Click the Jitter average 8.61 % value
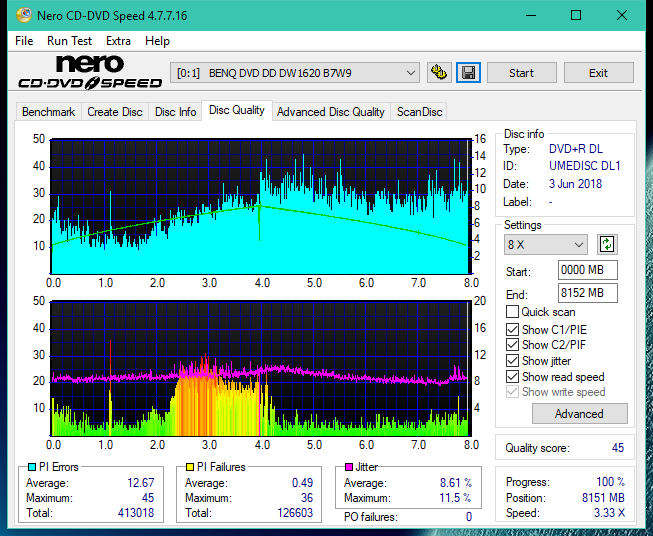 456,483
